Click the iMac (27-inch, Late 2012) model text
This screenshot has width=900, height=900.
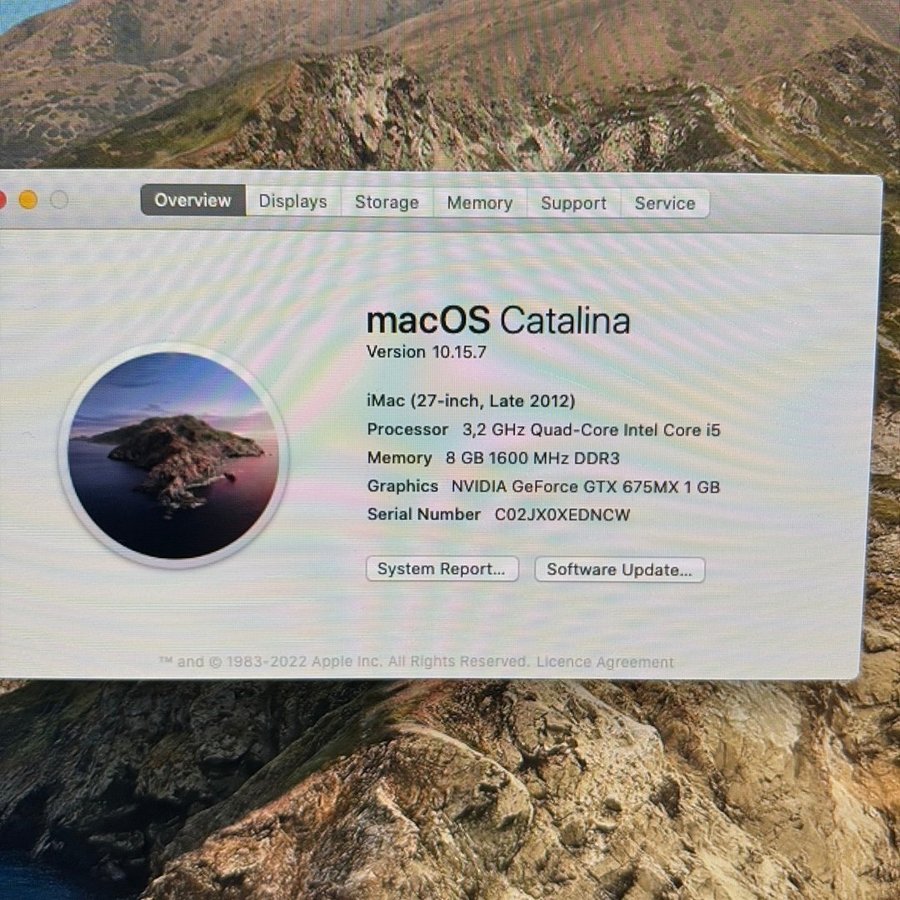click(471, 401)
